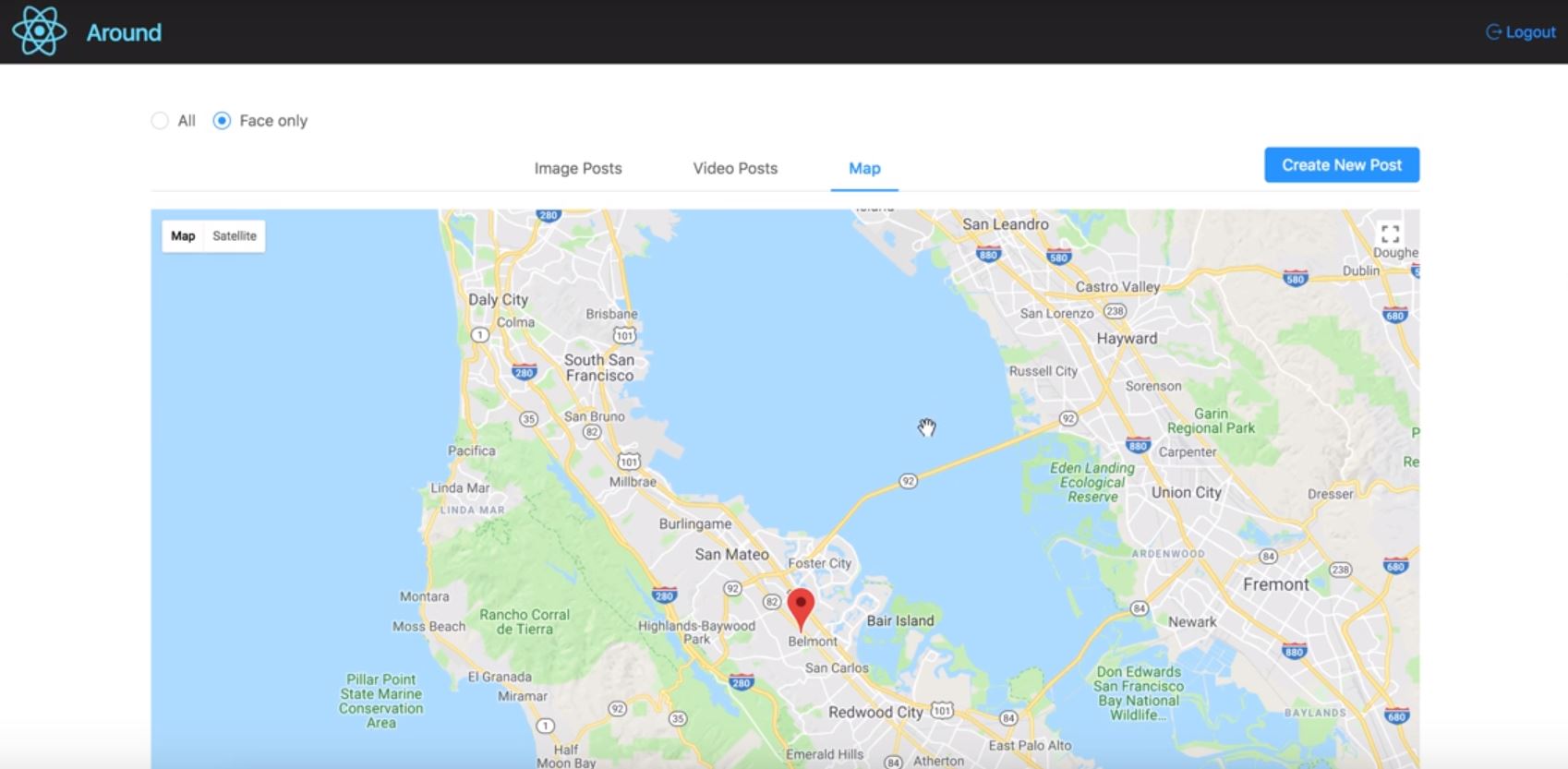Image resolution: width=1568 pixels, height=769 pixels.
Task: Select the Map tab
Action: [x=864, y=168]
